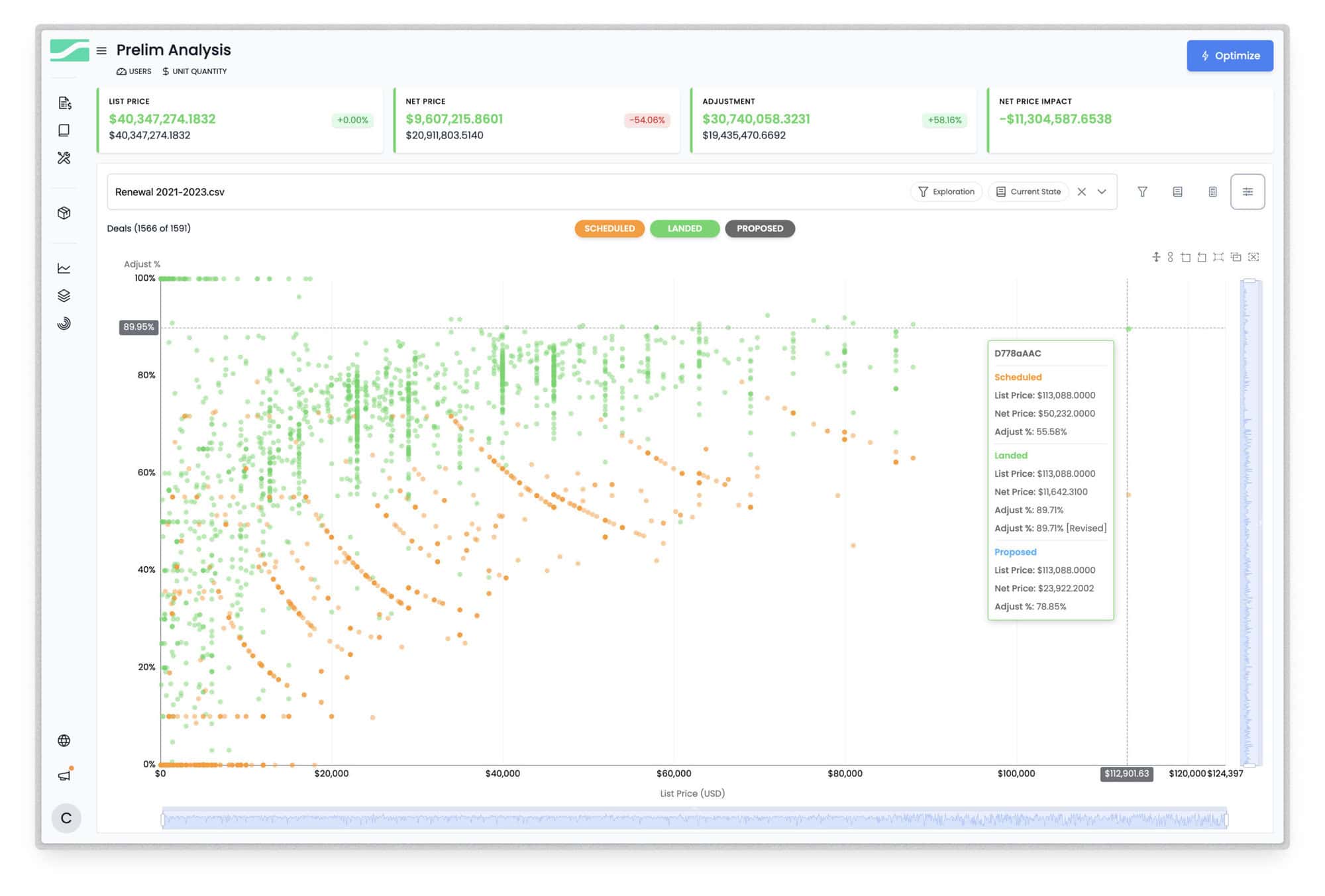
Task: Click the calculator sheet icon in toolbar
Action: [1212, 191]
